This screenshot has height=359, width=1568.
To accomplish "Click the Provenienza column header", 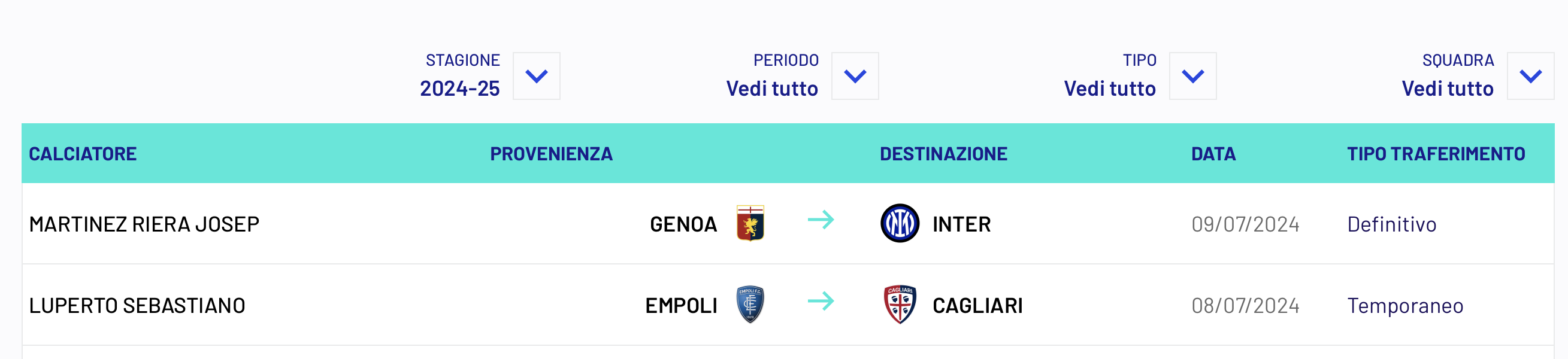I will [551, 154].
